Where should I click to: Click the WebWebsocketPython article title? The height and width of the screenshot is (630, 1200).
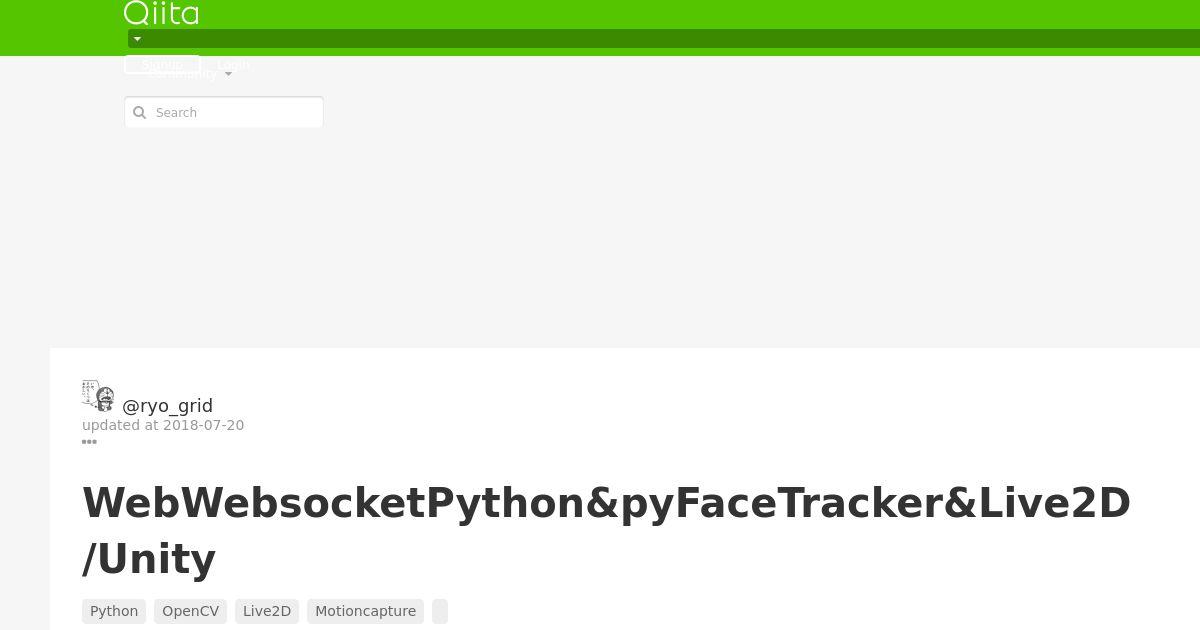coord(606,530)
